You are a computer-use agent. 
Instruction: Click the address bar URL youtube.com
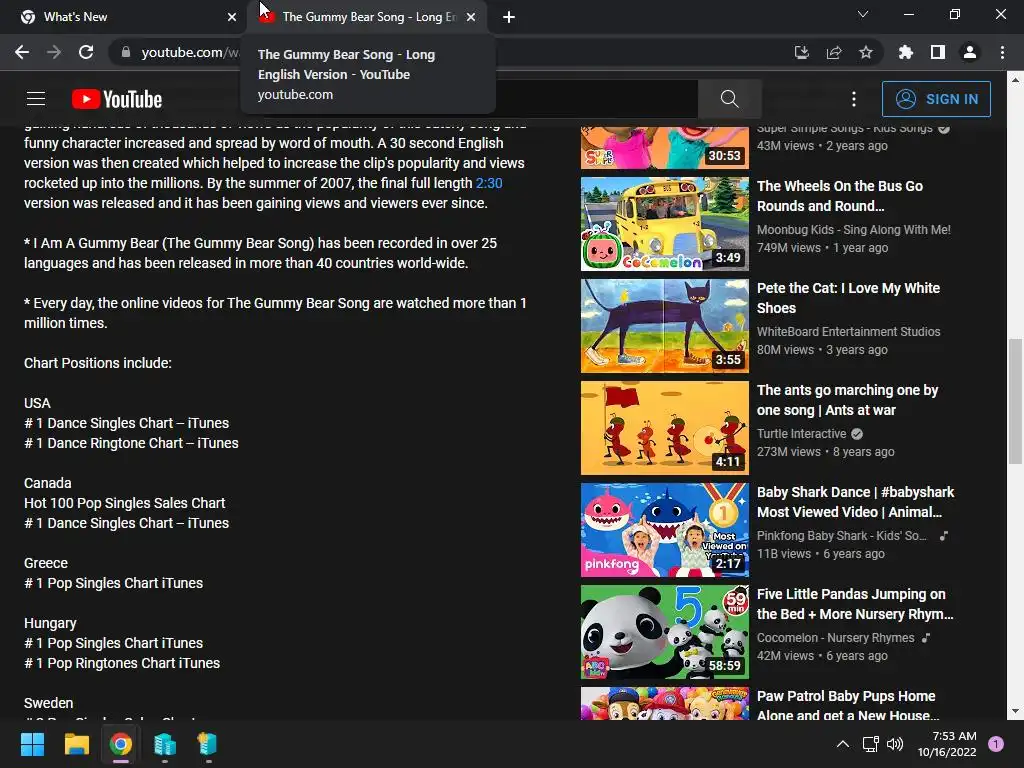point(189,52)
